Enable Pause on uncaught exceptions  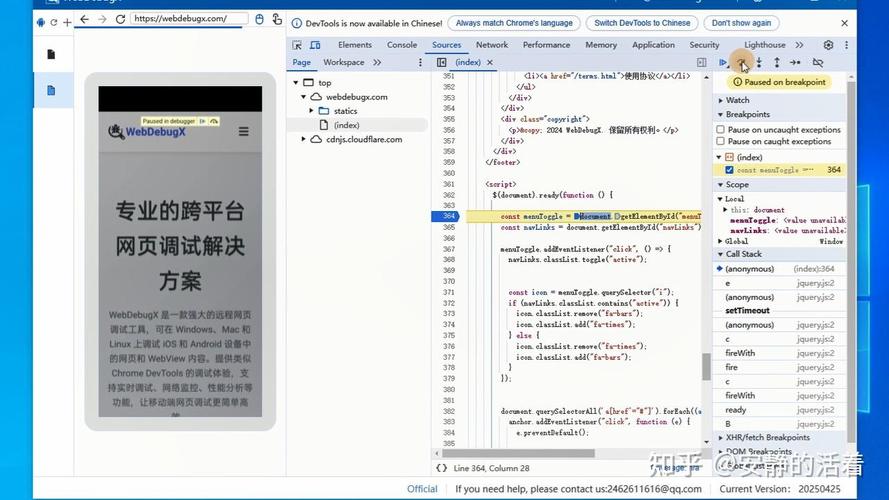point(721,129)
